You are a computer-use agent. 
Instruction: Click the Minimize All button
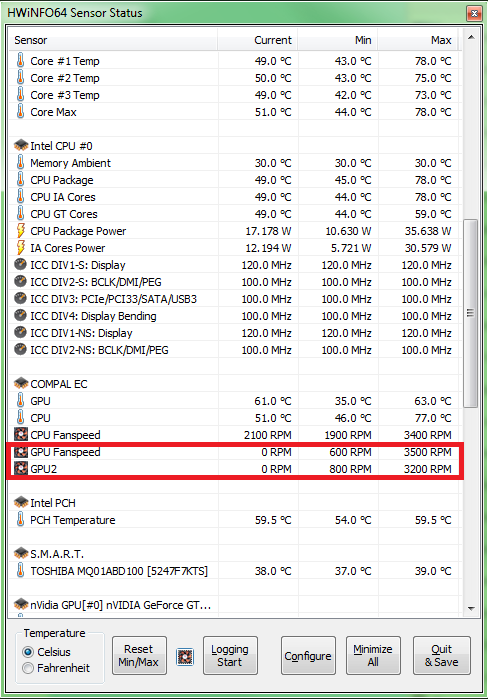coord(373,655)
